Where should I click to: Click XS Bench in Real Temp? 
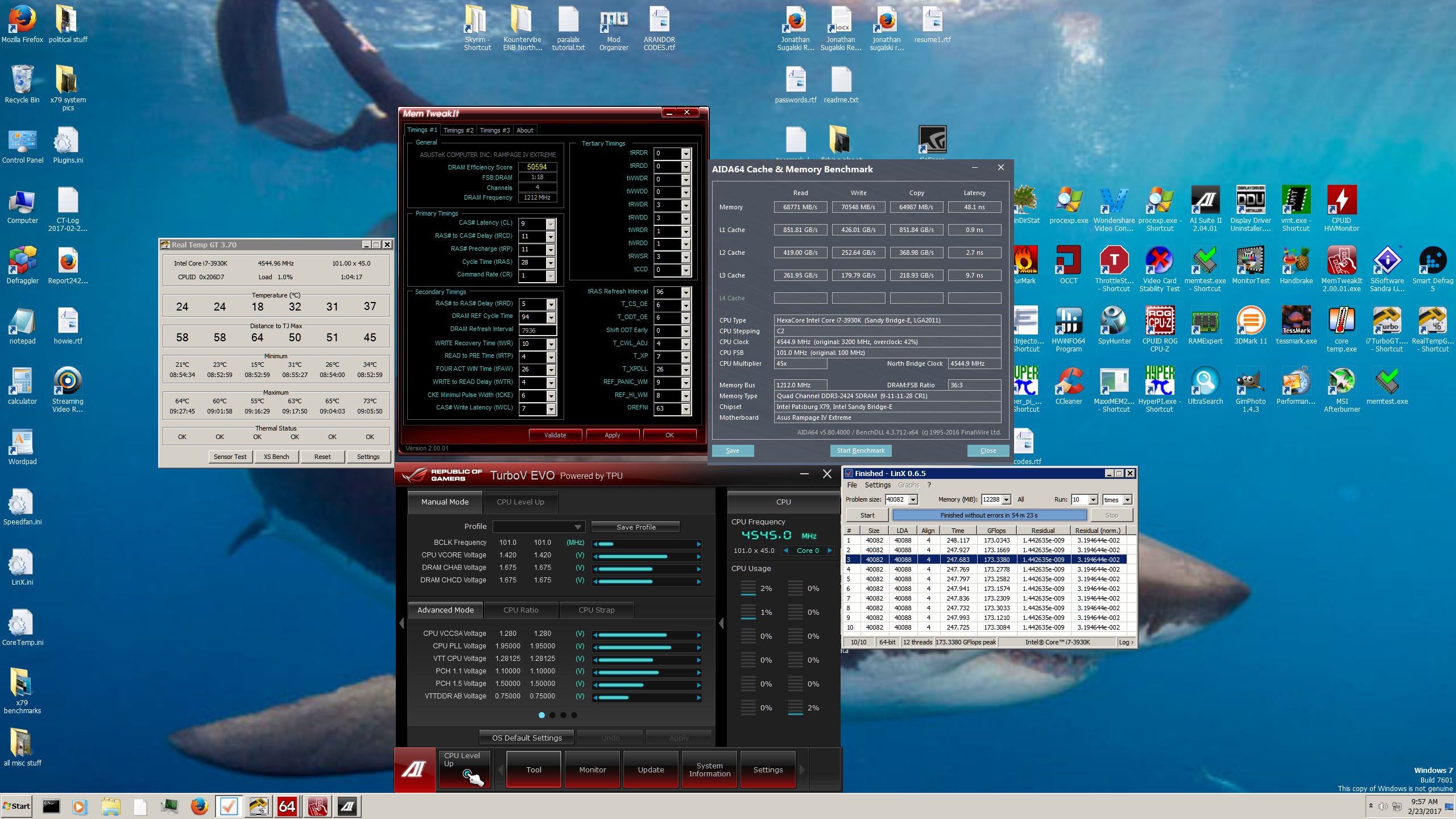[x=276, y=457]
